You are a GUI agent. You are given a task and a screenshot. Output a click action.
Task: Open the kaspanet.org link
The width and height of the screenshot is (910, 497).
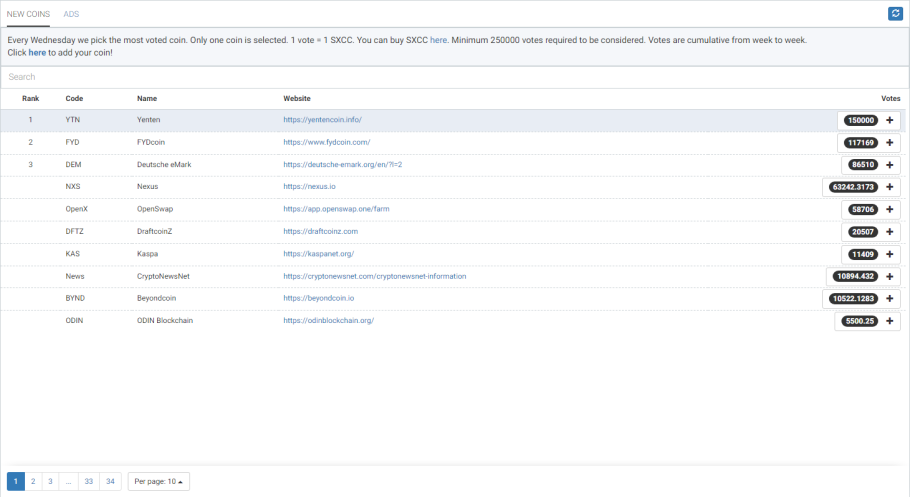coord(319,254)
